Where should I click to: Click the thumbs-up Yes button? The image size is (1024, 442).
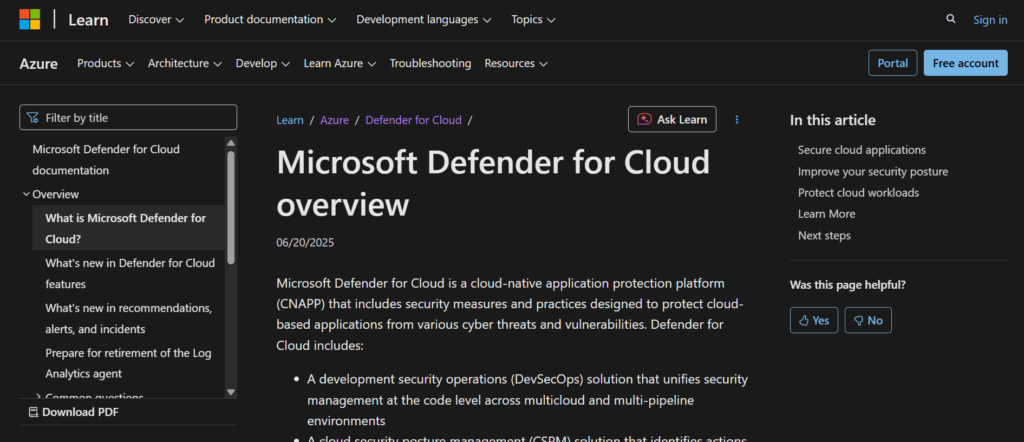coord(814,320)
